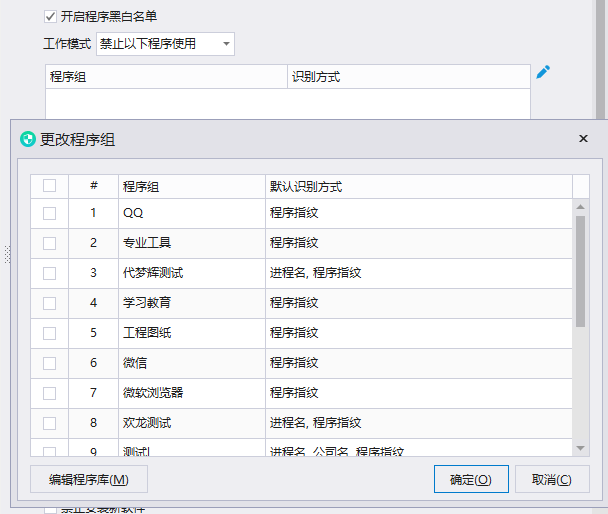This screenshot has height=514, width=608.
Task: Click the 编辑程序库(M) button
Action: 89,480
